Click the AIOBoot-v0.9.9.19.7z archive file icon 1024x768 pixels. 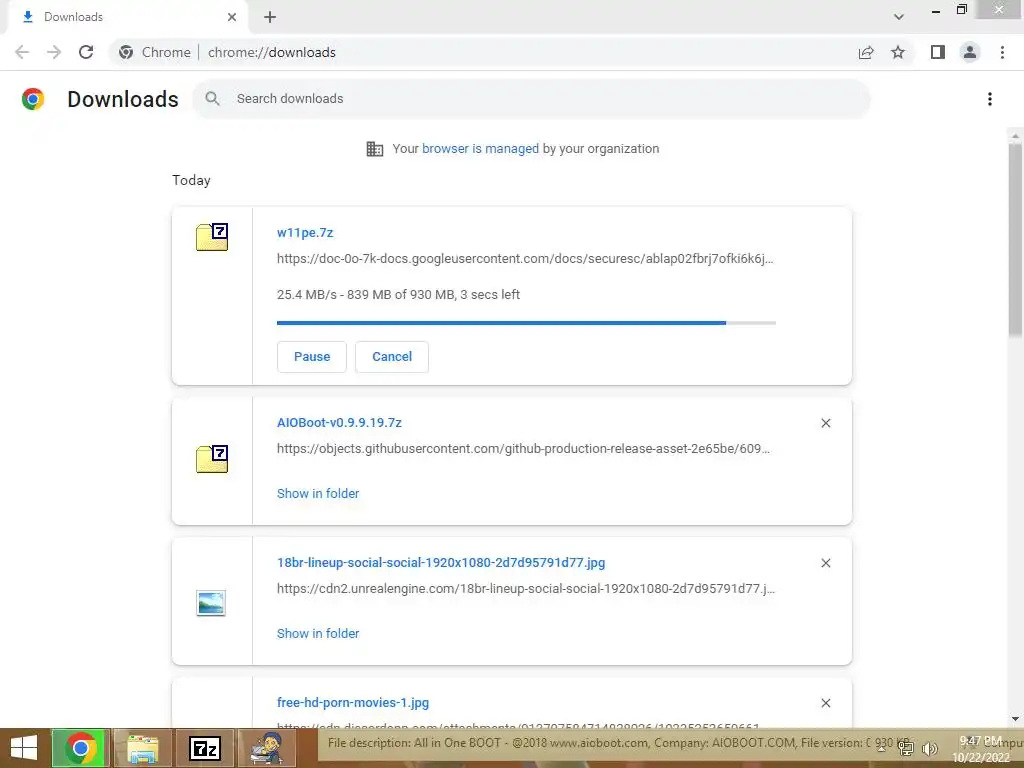[x=212, y=458]
